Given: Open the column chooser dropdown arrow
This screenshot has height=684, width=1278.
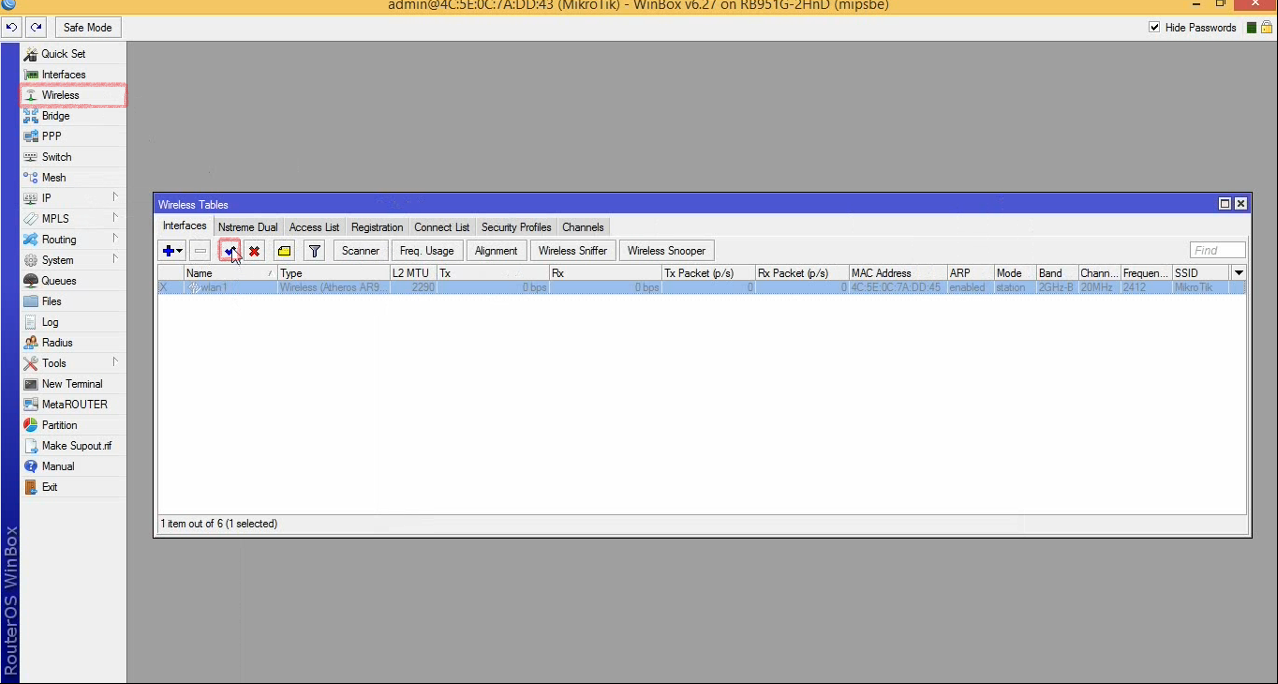Looking at the screenshot, I should click(x=1239, y=273).
